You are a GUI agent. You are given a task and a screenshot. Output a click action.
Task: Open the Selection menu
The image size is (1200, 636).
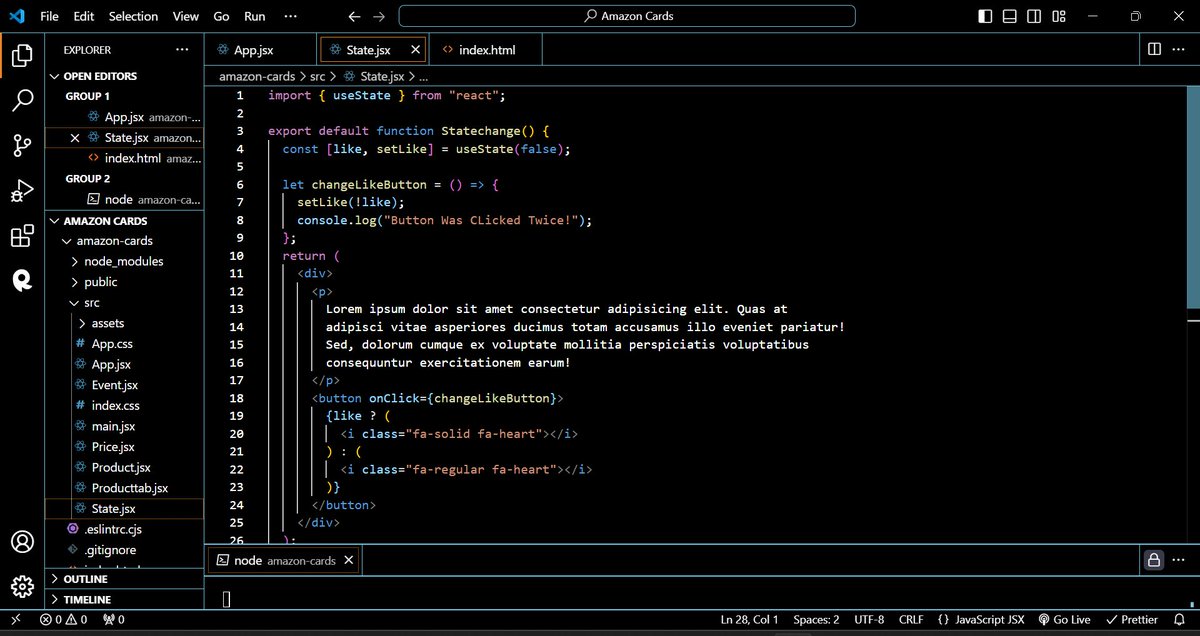(134, 16)
